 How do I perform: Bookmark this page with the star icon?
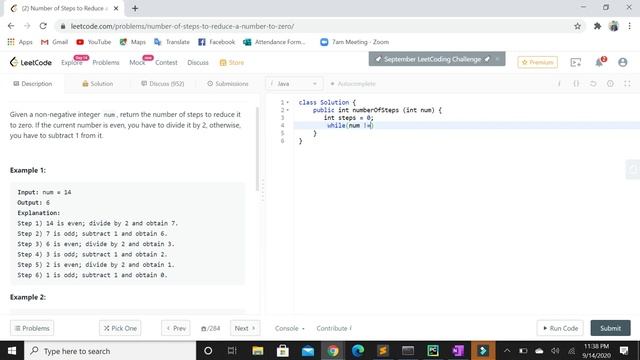577,26
